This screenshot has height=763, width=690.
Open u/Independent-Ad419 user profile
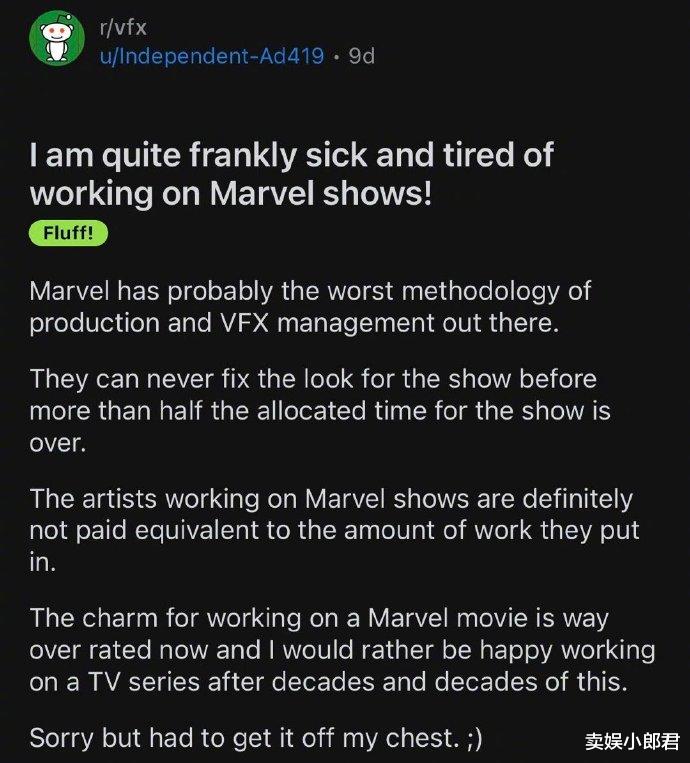212,56
